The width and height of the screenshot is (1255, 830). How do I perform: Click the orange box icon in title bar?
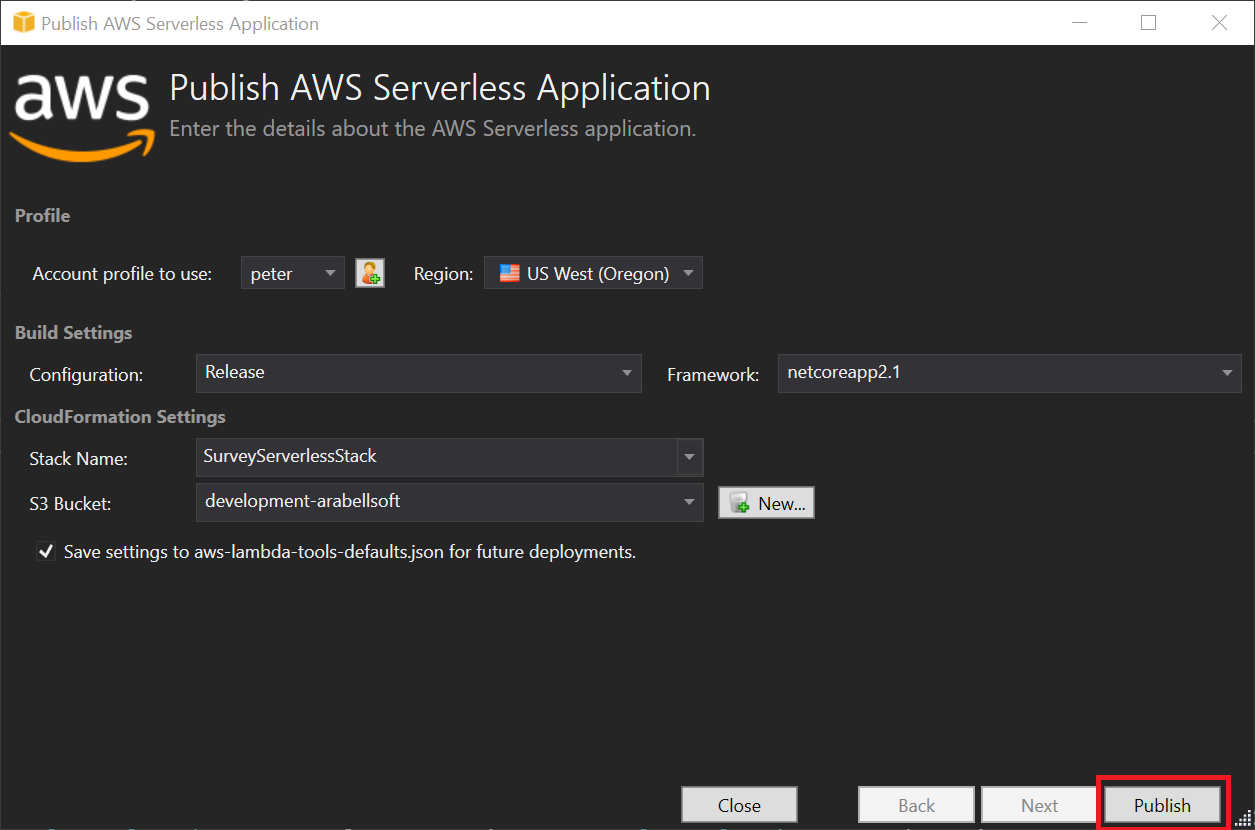point(23,23)
